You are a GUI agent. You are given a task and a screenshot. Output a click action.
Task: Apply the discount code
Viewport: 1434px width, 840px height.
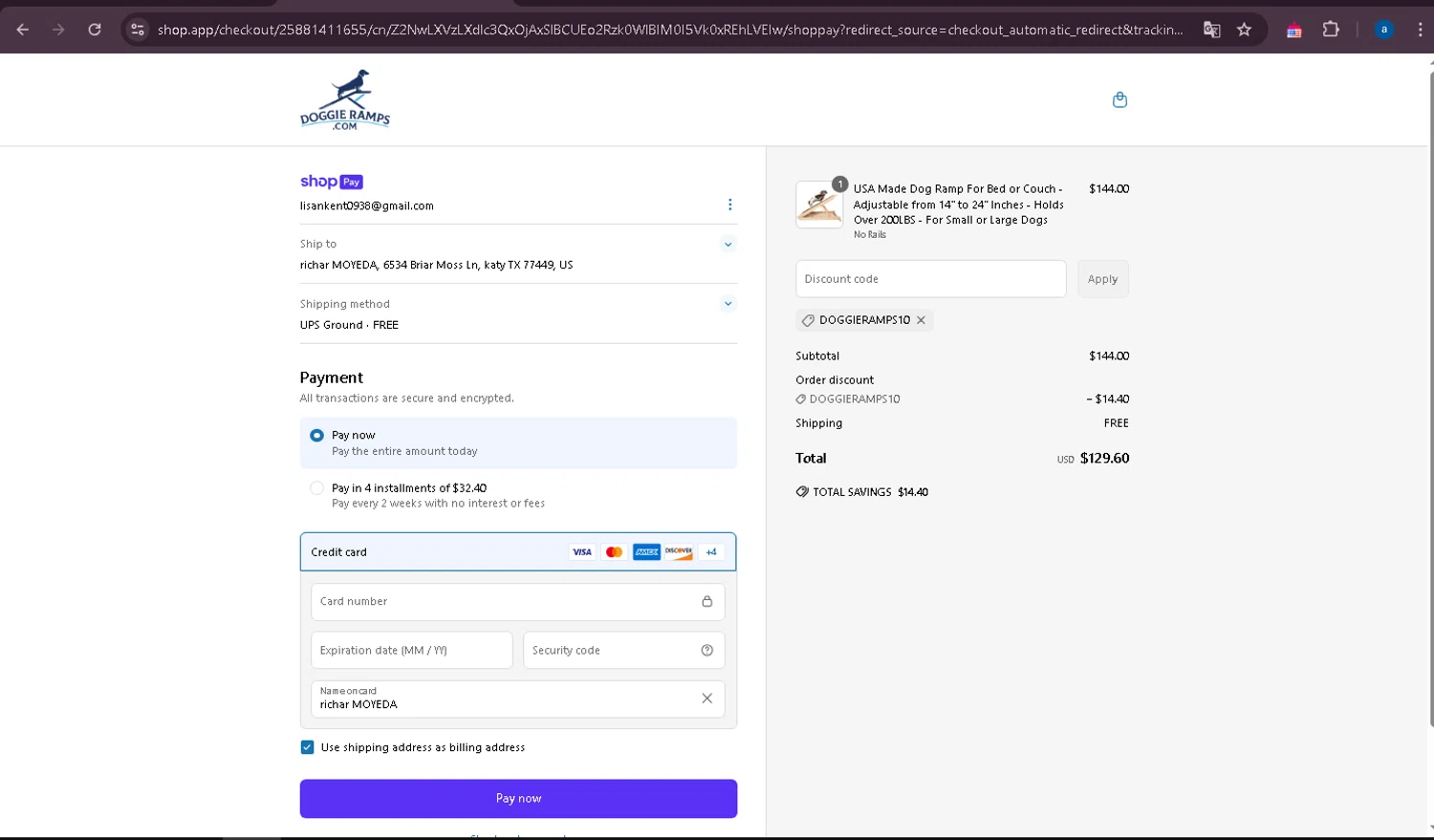1102,279
